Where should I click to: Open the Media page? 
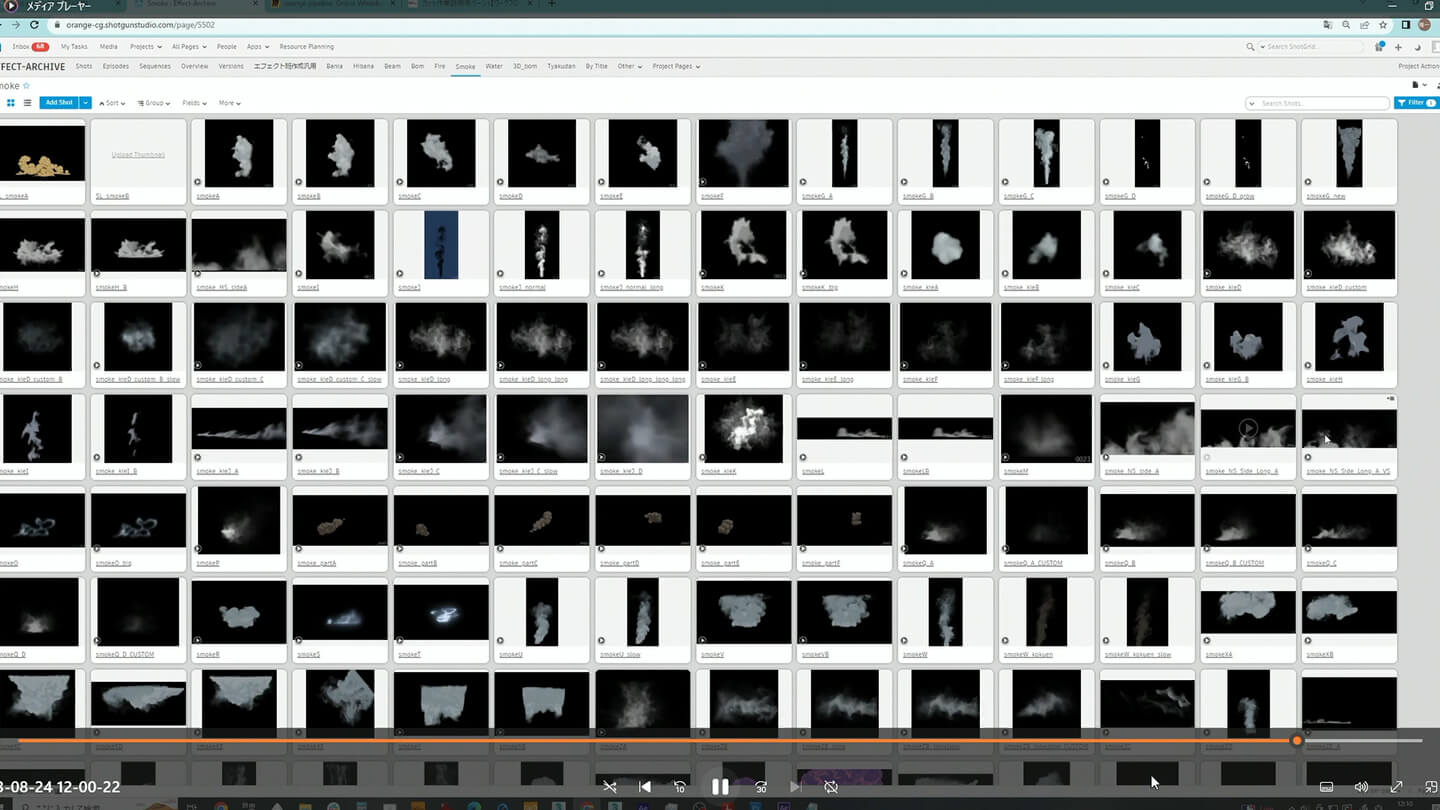tap(108, 47)
